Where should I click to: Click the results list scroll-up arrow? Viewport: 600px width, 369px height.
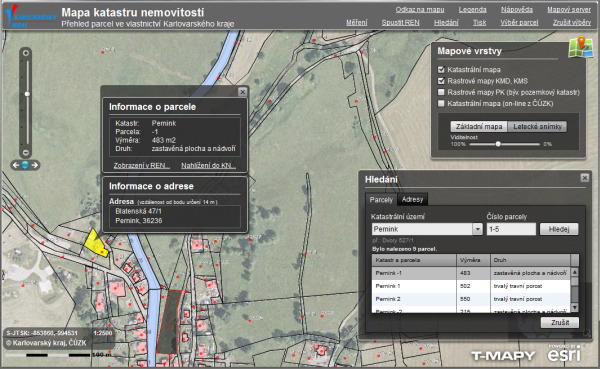coord(574,272)
